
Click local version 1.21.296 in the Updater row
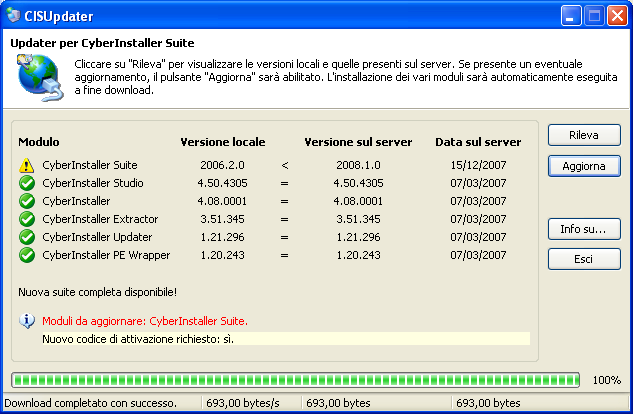click(x=222, y=237)
